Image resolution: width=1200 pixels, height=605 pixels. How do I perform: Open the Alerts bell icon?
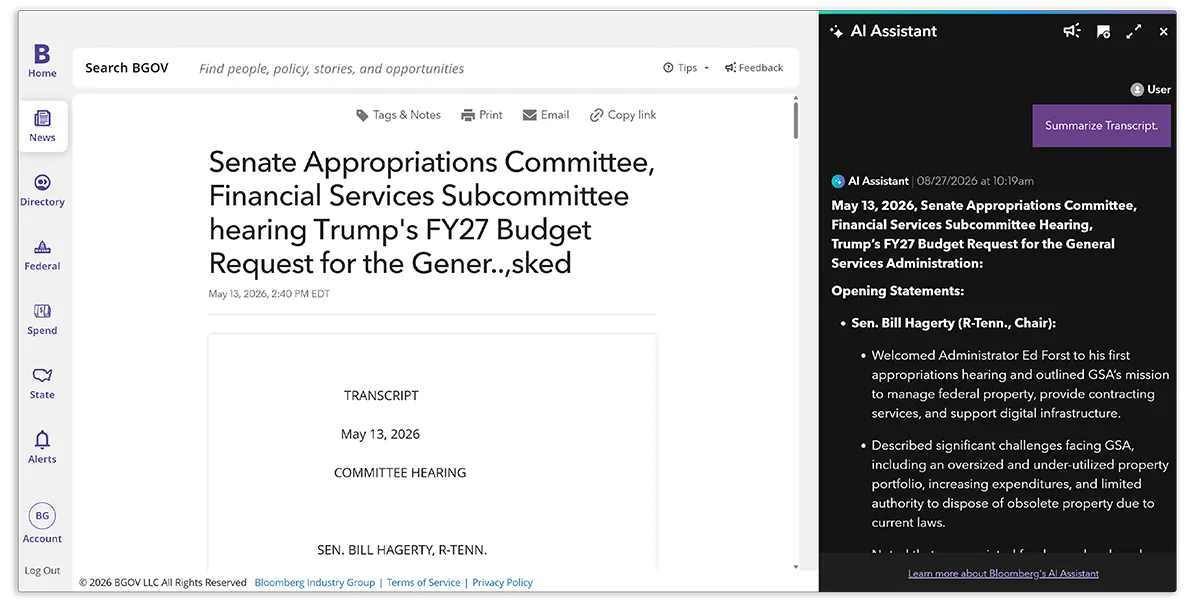pyautogui.click(x=42, y=440)
